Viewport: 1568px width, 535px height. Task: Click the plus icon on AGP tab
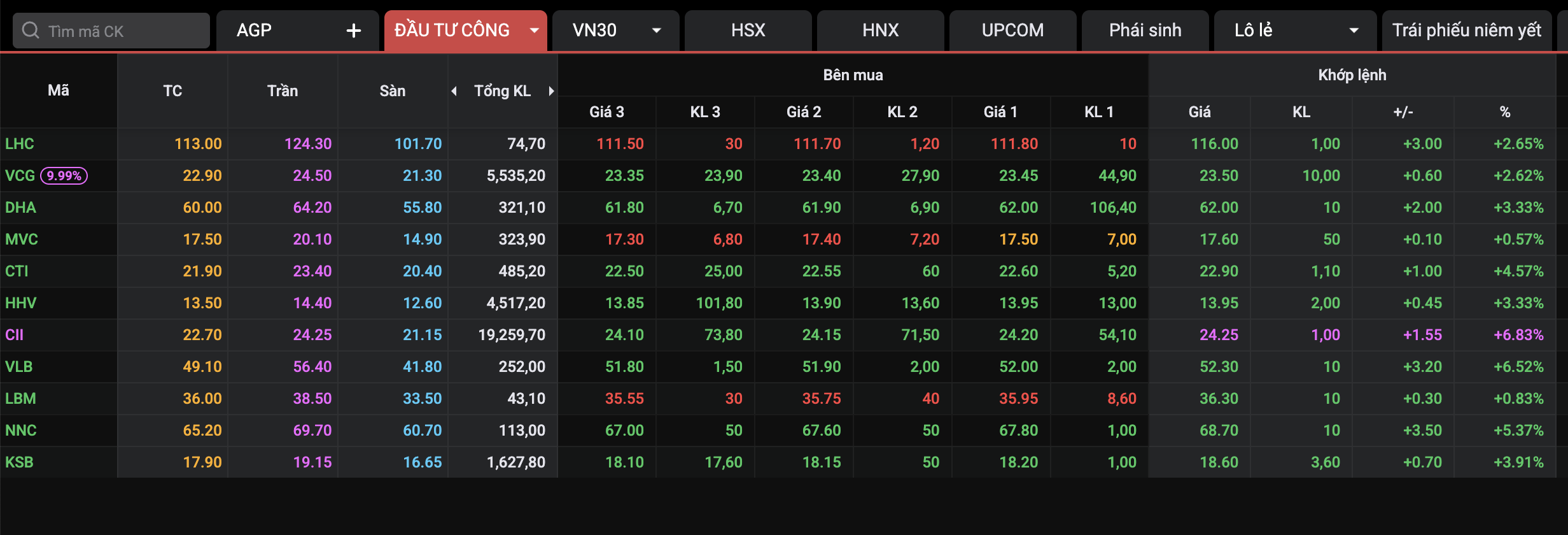(353, 31)
